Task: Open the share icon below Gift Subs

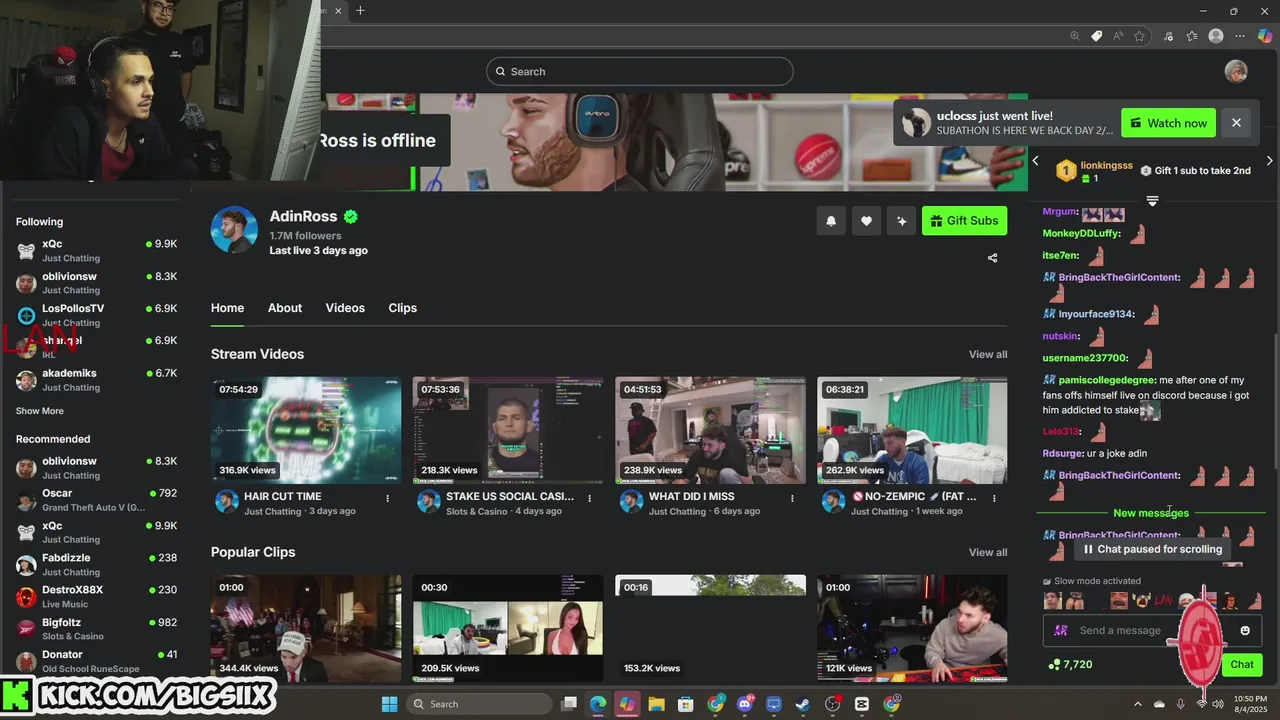Action: (x=992, y=258)
